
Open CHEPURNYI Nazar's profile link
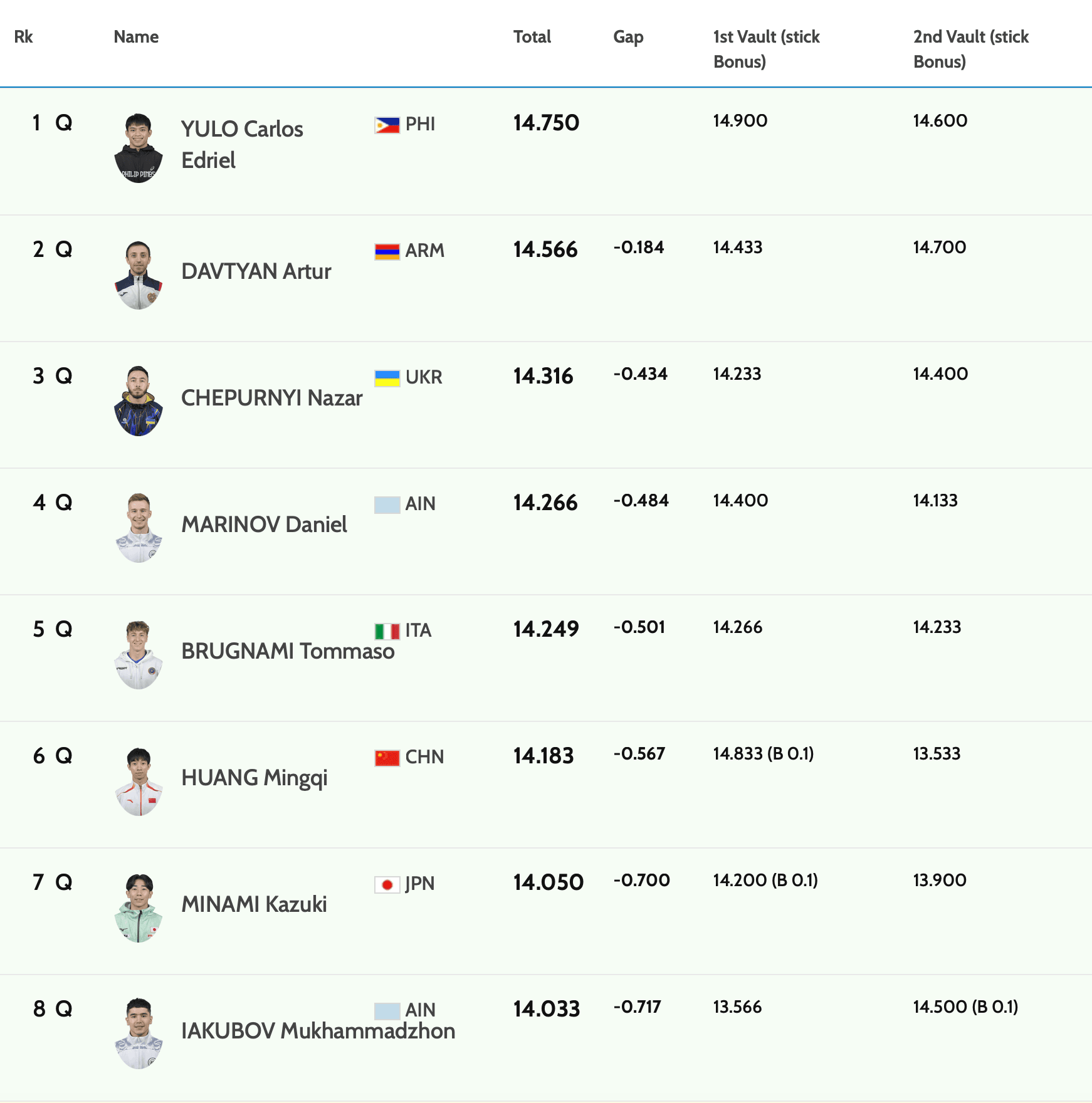coord(271,398)
